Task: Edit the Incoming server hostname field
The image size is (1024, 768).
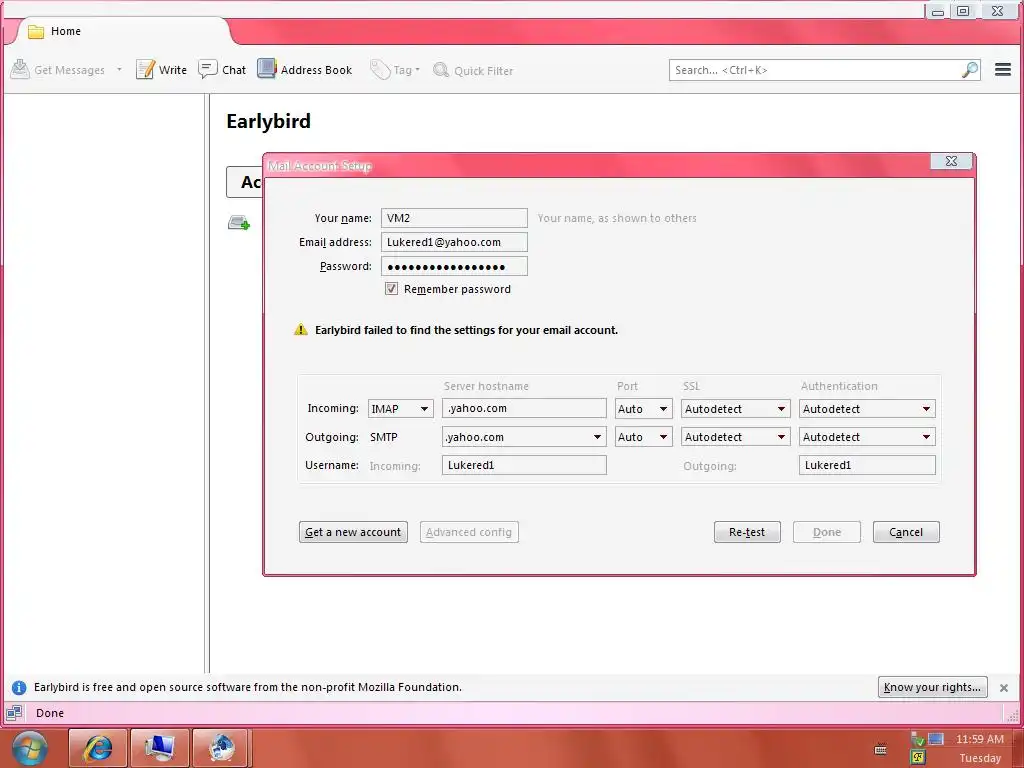Action: [524, 408]
